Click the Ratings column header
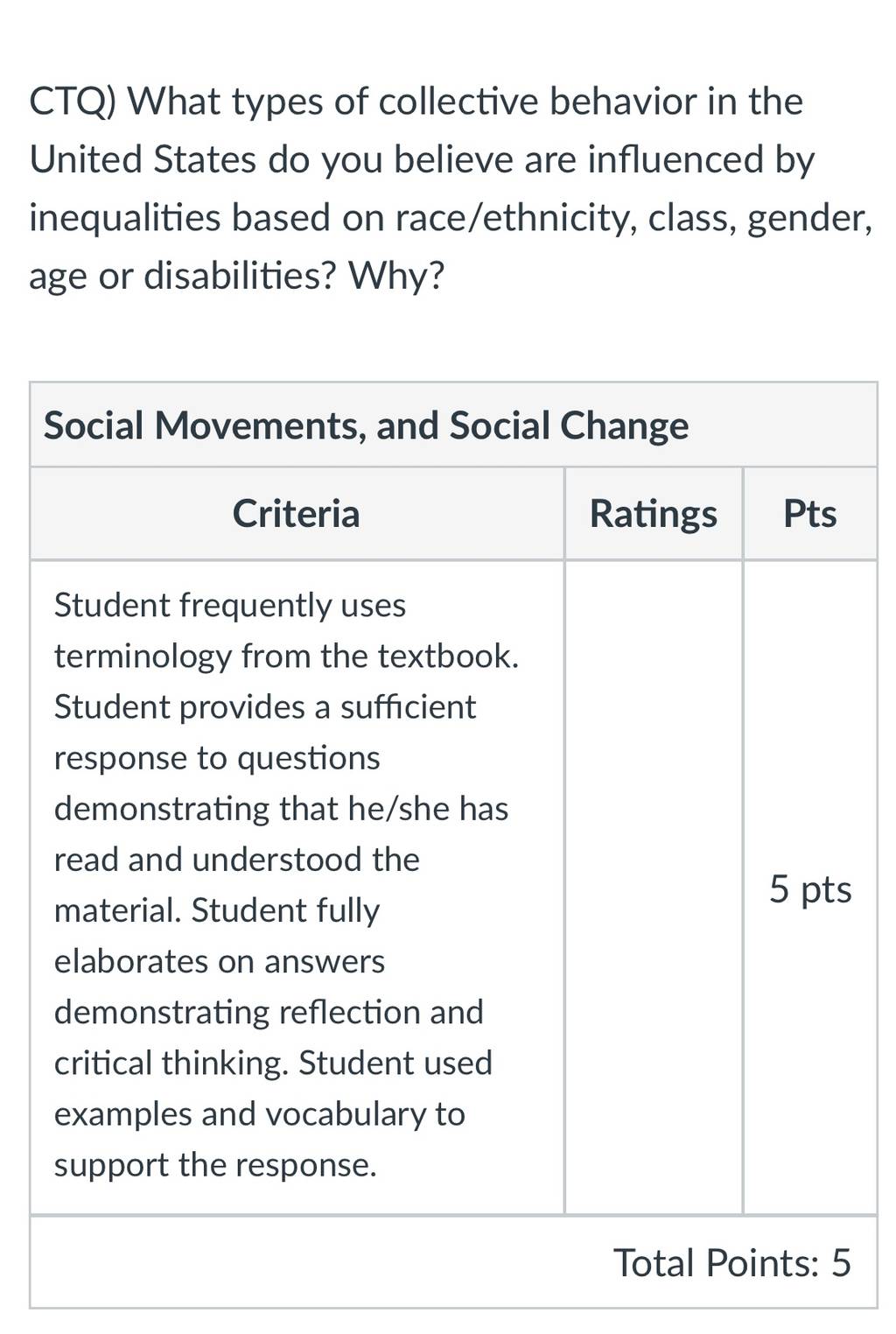The image size is (896, 1334). (x=654, y=513)
